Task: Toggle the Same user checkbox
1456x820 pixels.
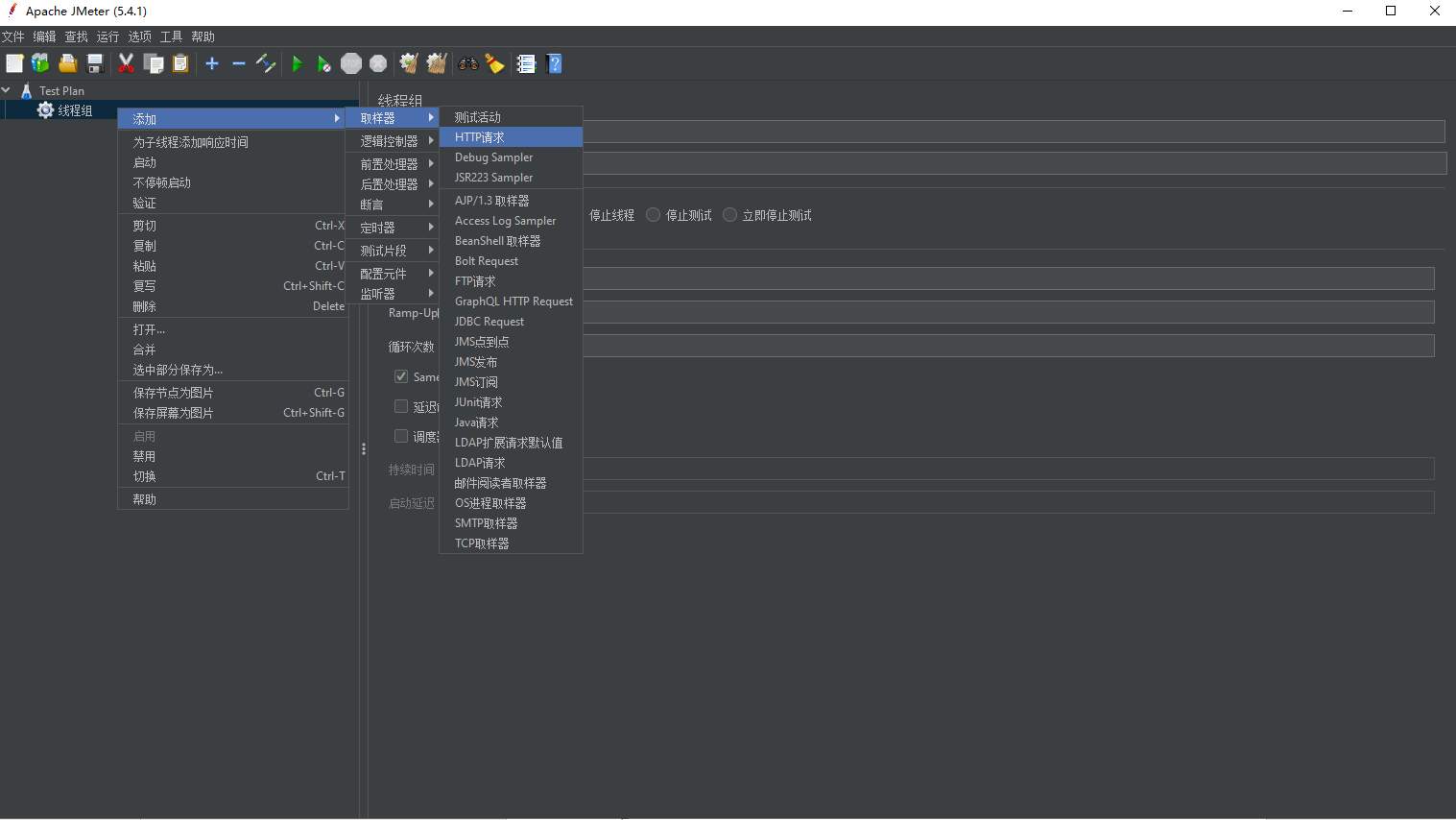Action: [401, 376]
